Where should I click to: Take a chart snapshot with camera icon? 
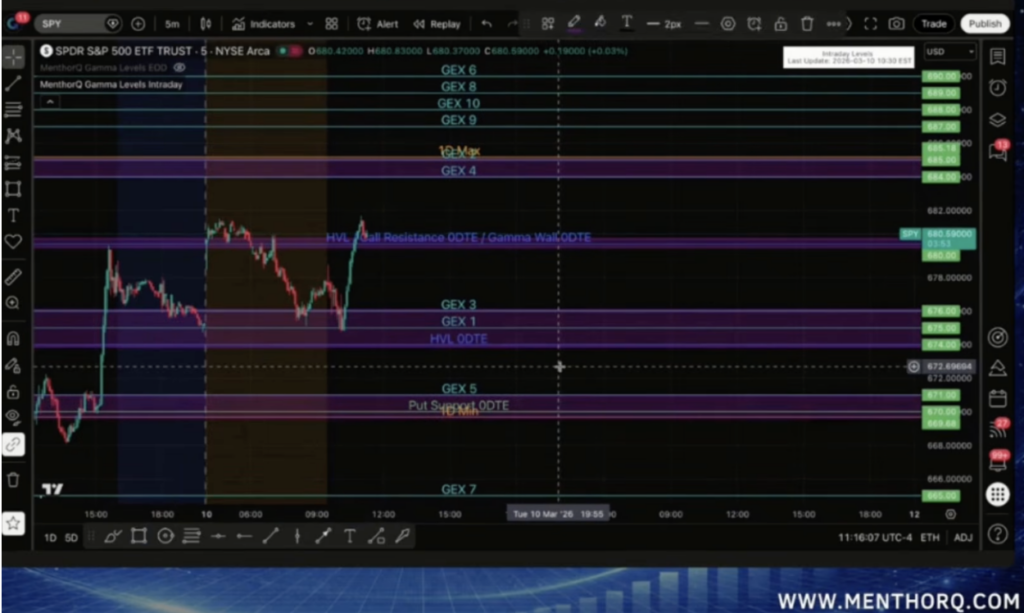(x=897, y=24)
